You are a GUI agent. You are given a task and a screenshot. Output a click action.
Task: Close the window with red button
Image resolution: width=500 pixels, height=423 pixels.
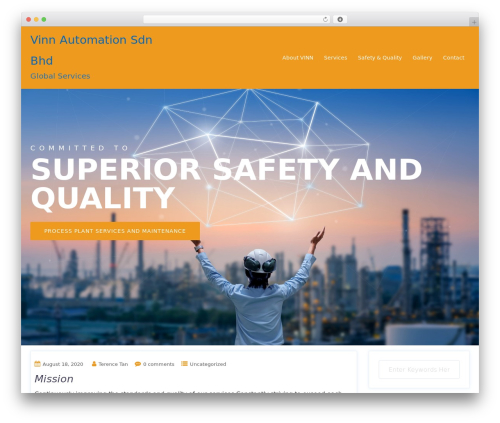(x=29, y=19)
